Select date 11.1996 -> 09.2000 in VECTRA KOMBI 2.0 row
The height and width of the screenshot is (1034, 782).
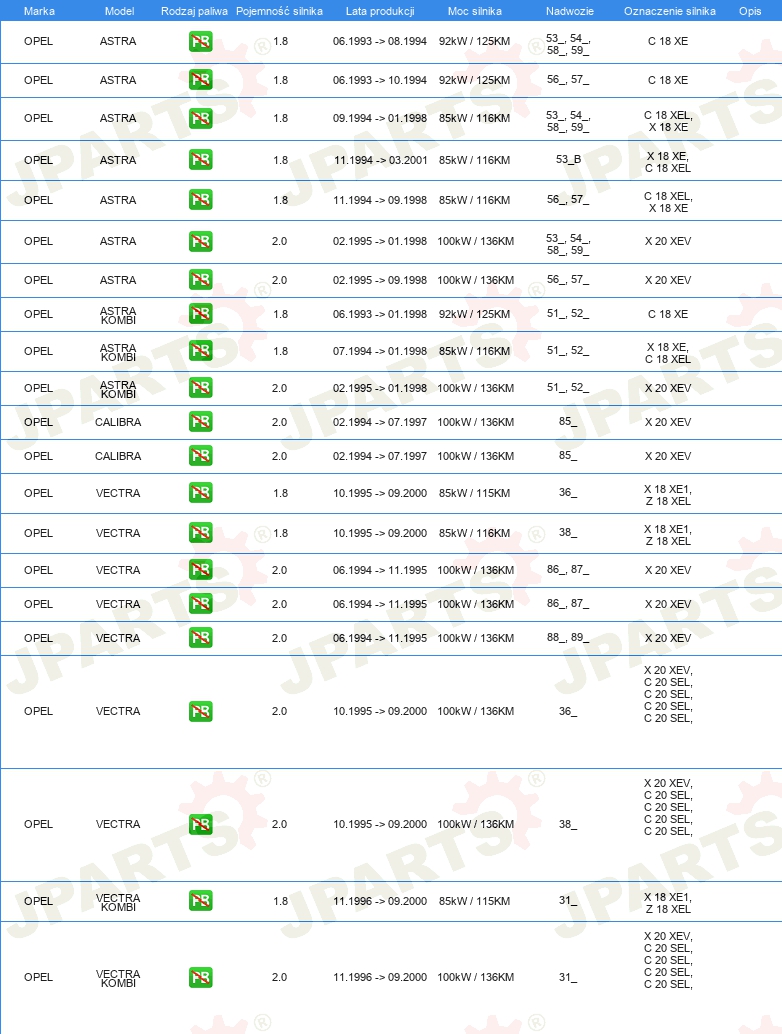[x=380, y=977]
